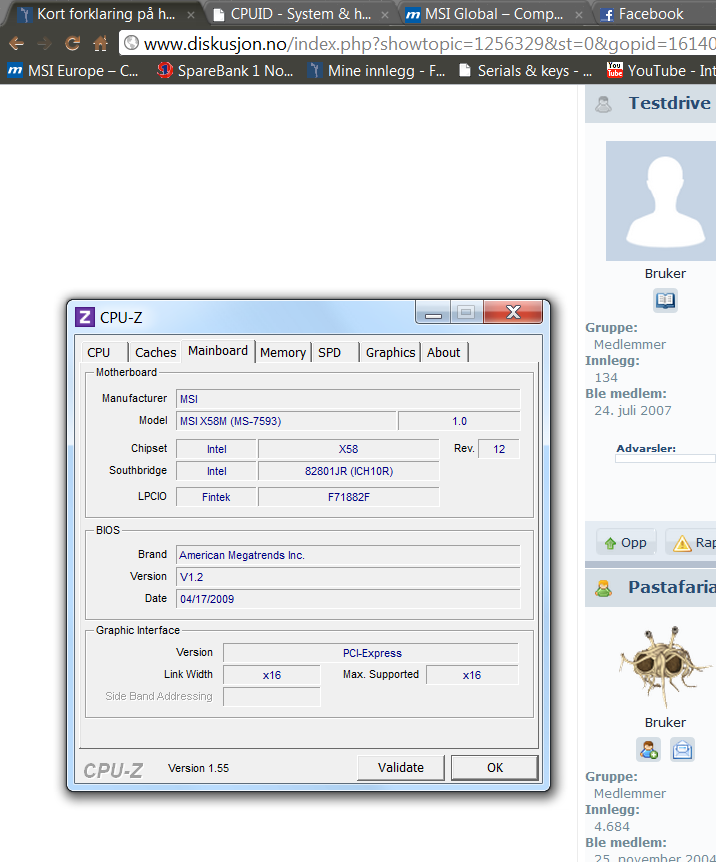Click the 04/17/2009 BIOS date field
Screen dimensions: 716x862
[348, 599]
